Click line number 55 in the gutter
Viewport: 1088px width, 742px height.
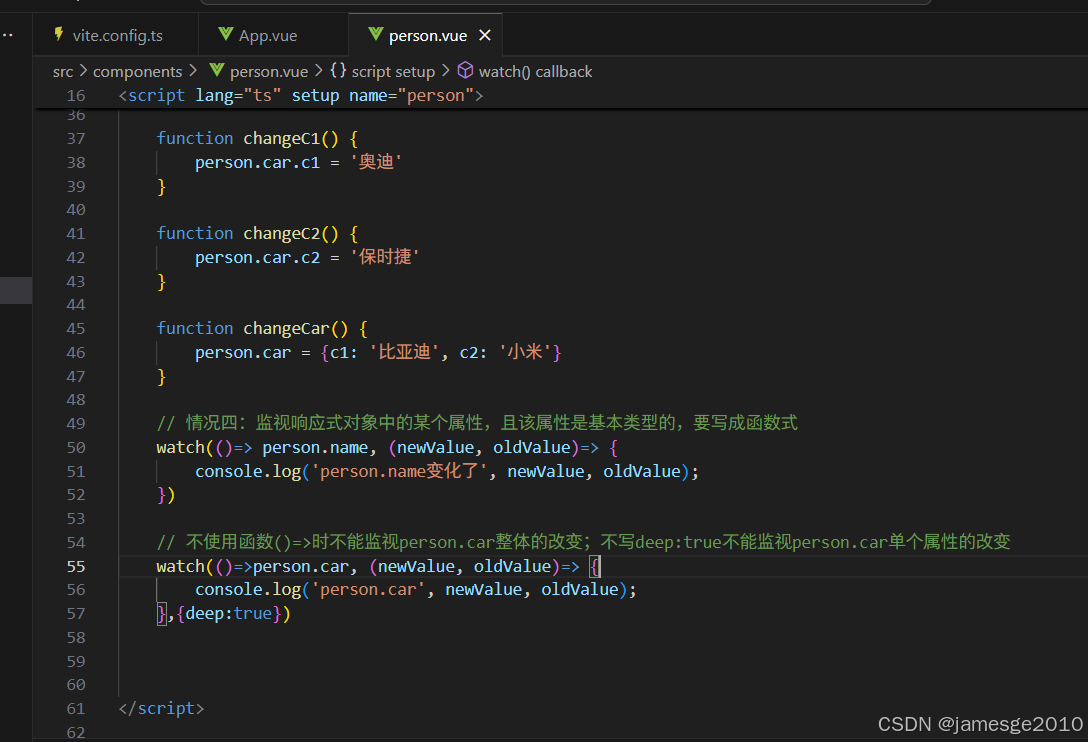(x=76, y=566)
